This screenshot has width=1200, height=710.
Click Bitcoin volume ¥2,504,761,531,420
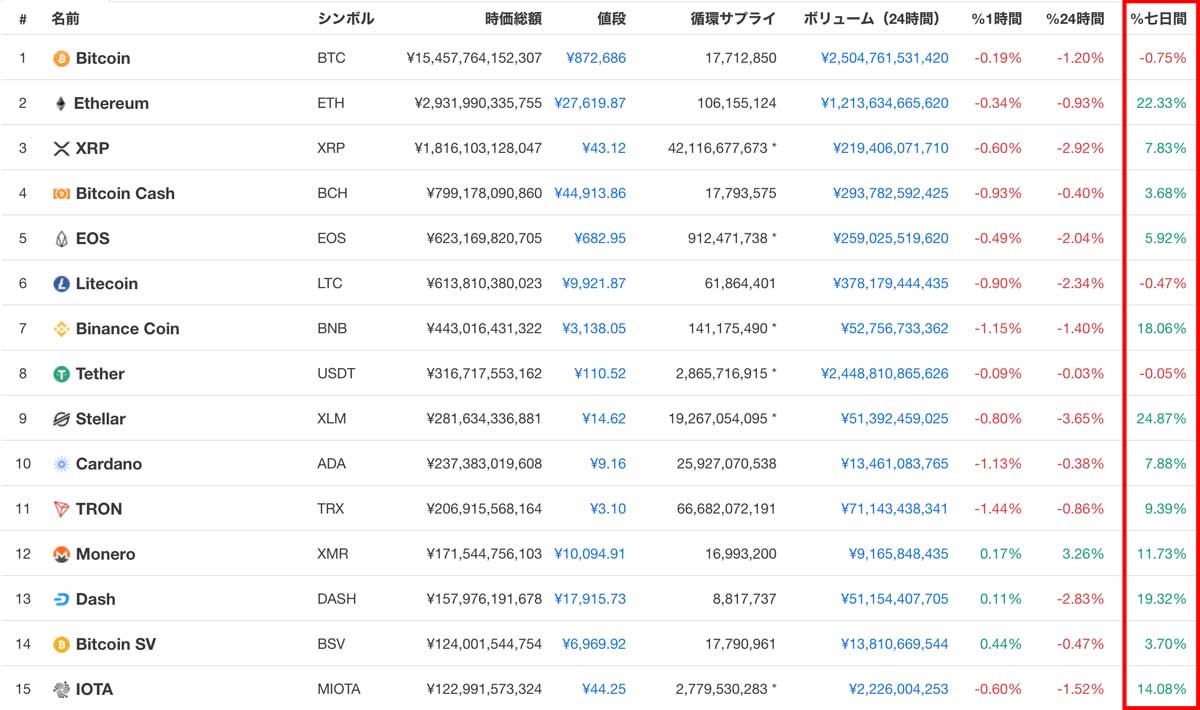[885, 58]
